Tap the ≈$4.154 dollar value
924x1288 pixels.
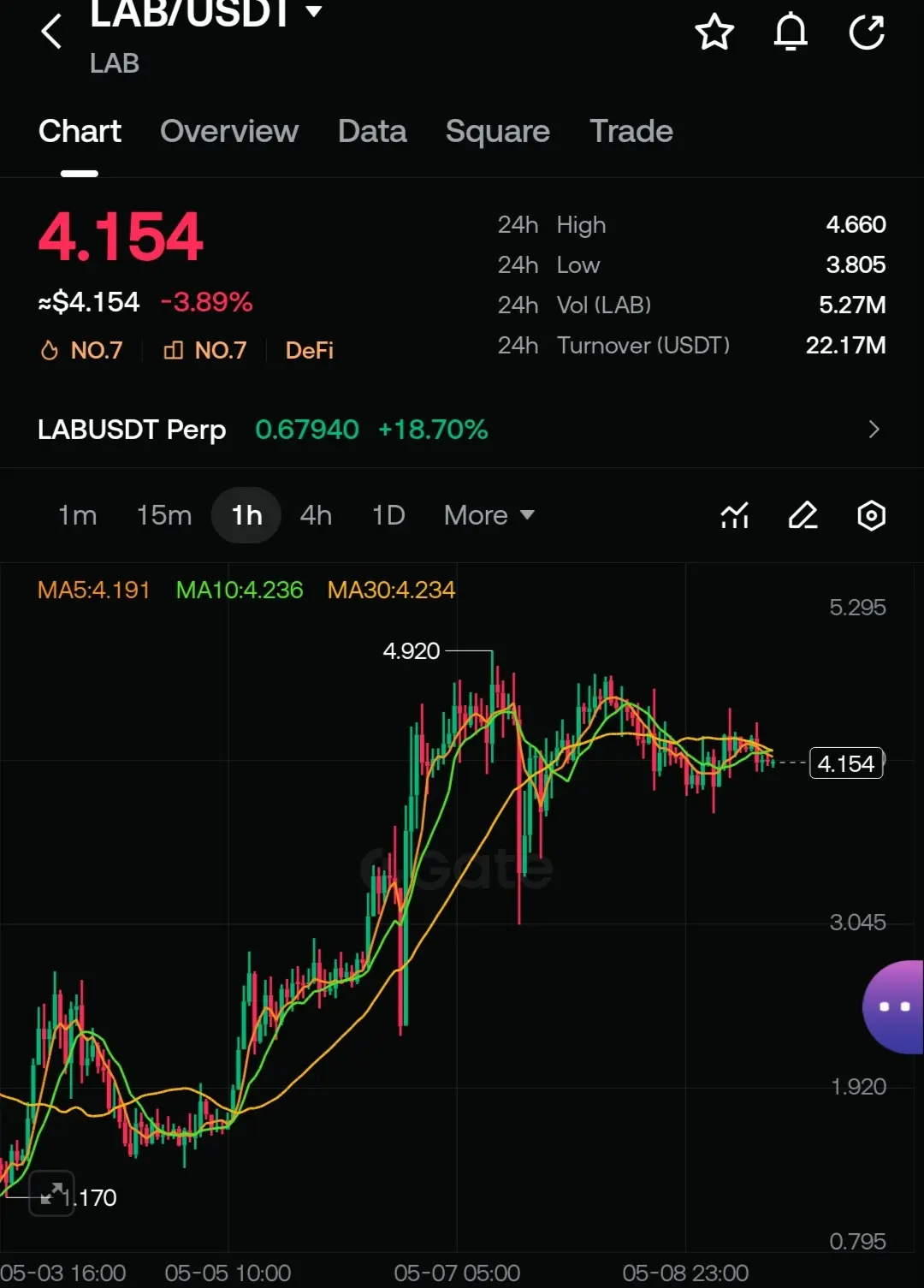[89, 301]
